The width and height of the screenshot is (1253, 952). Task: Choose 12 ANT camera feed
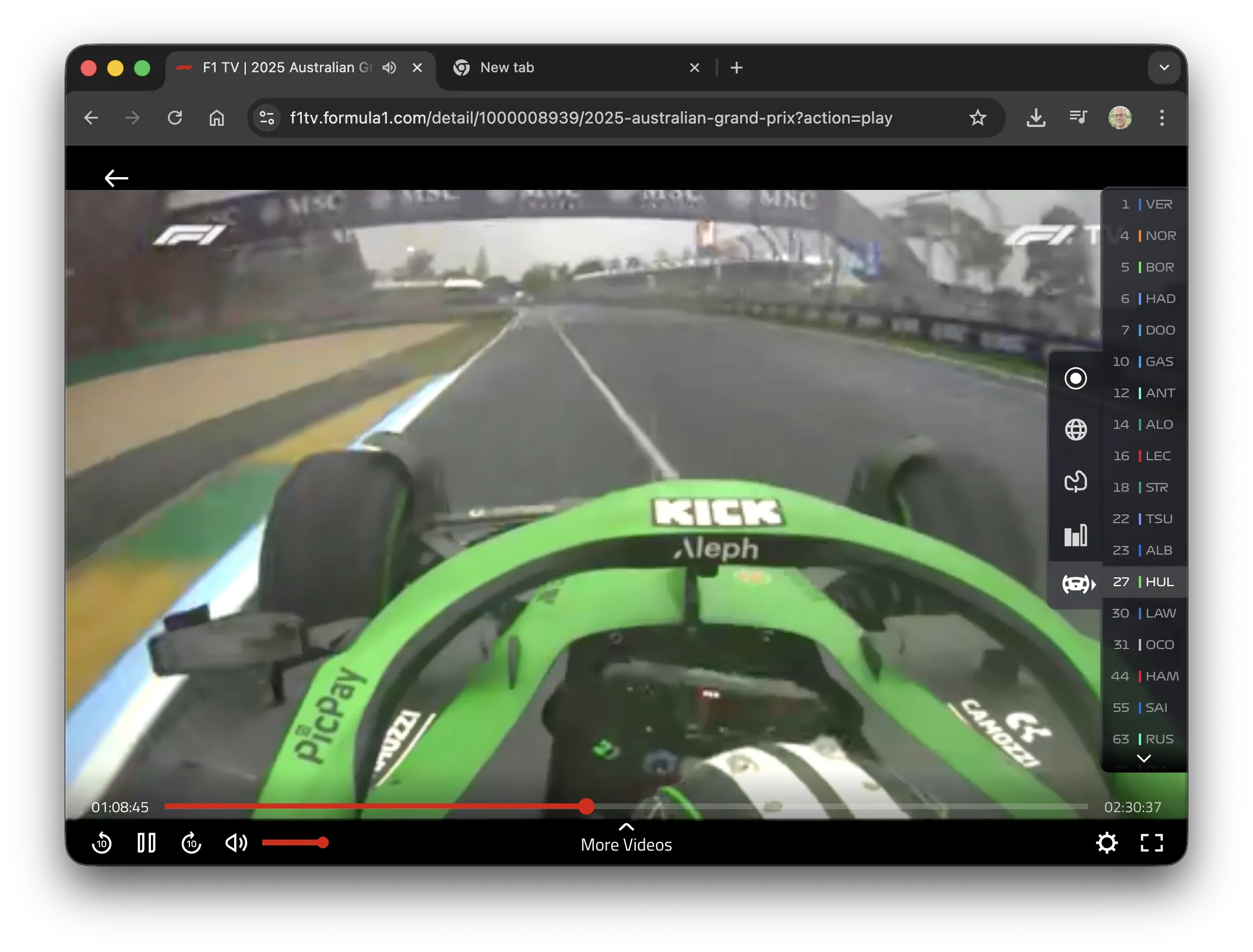[x=1145, y=393]
